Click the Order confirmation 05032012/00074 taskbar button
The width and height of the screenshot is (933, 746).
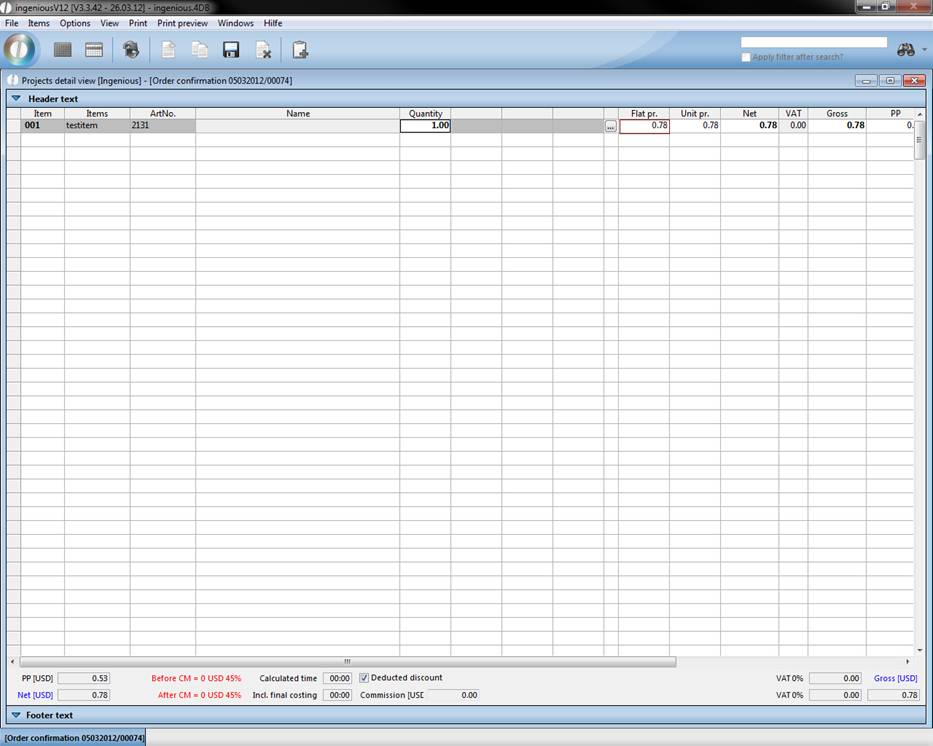point(74,738)
